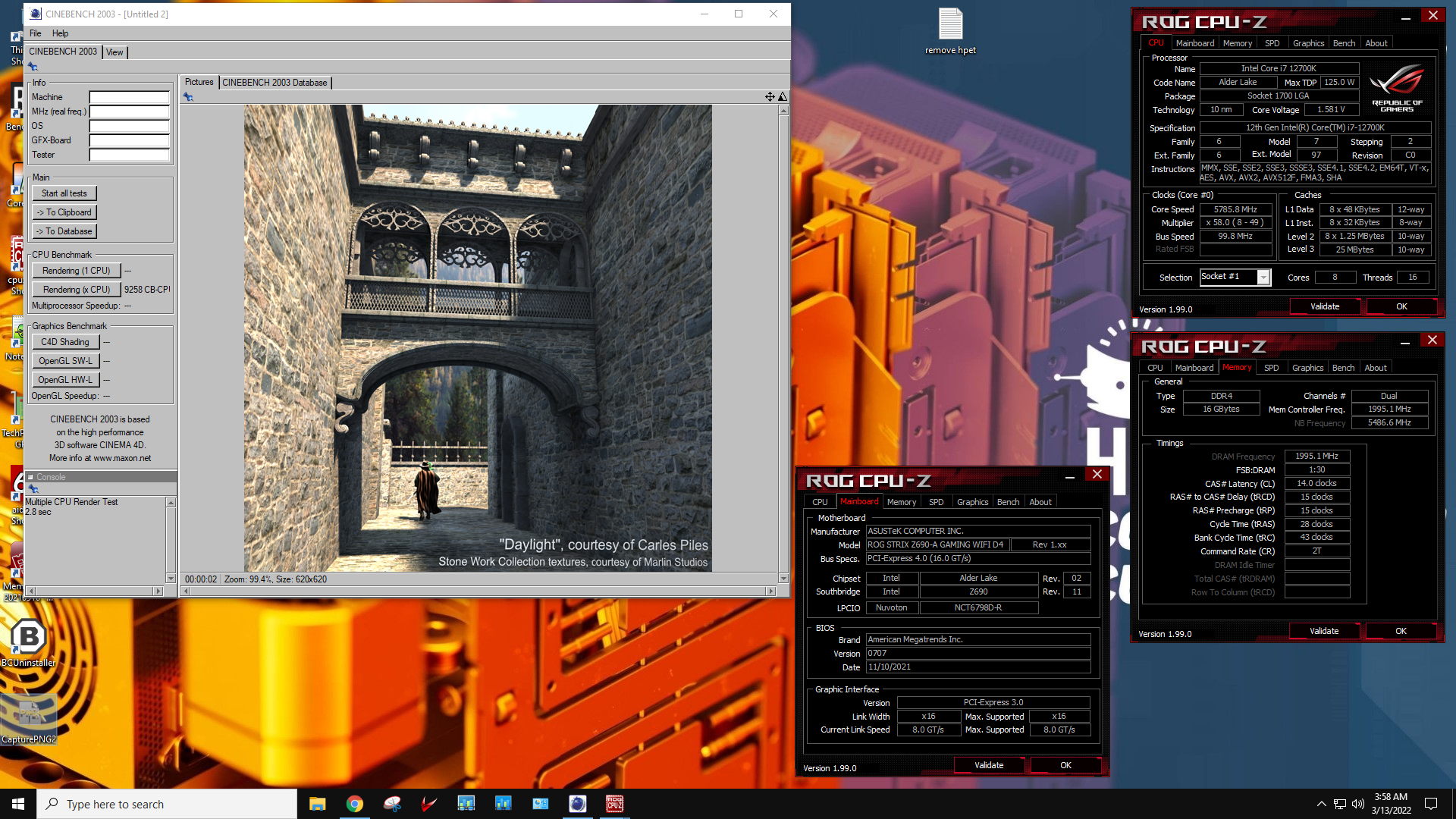1456x819 pixels.
Task: Switch to the CINEBENCH 2003 Database tab
Action: [x=275, y=83]
